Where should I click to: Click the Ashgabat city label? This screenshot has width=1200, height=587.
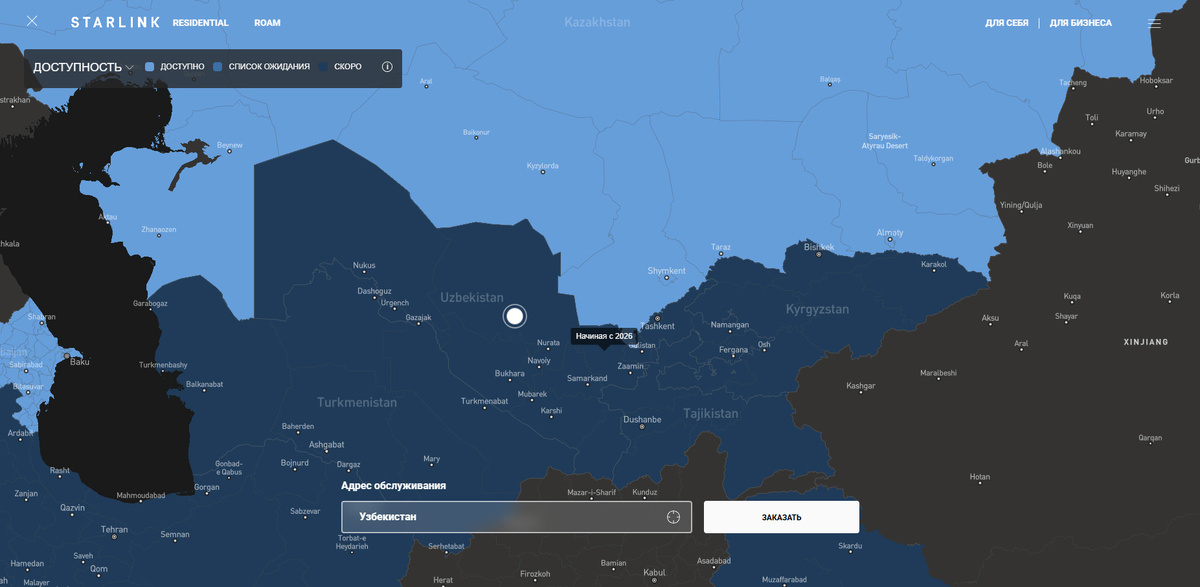tap(327, 444)
